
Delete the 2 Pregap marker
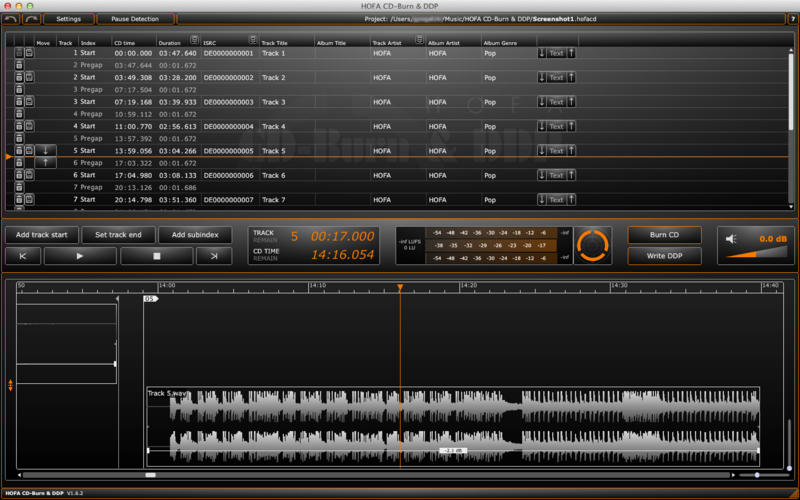tap(19, 65)
